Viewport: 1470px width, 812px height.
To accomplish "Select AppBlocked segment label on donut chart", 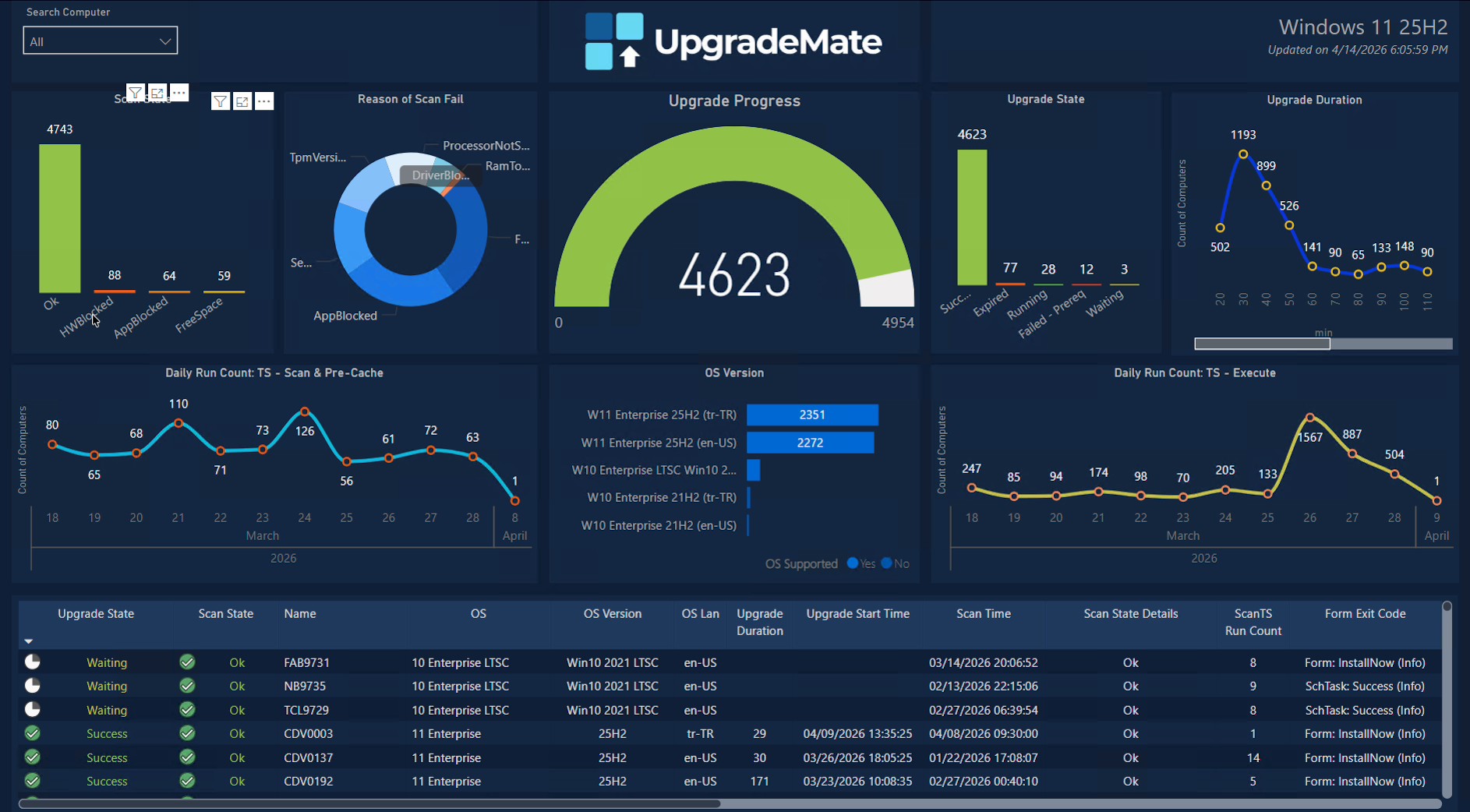I will (345, 316).
